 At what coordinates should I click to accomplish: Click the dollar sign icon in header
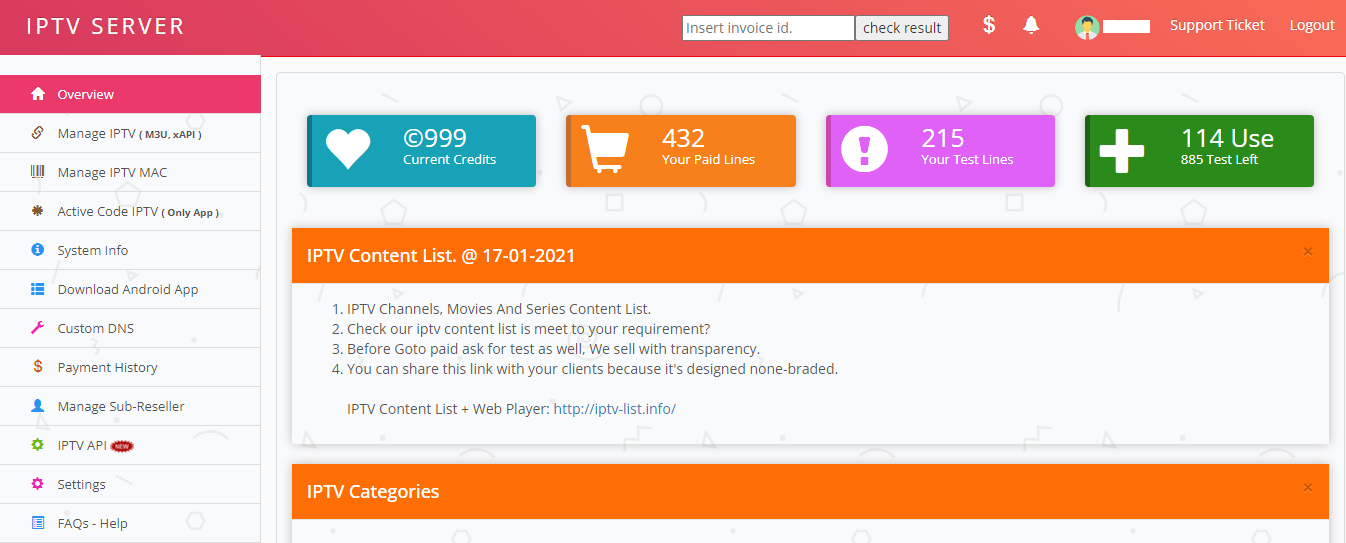(988, 26)
